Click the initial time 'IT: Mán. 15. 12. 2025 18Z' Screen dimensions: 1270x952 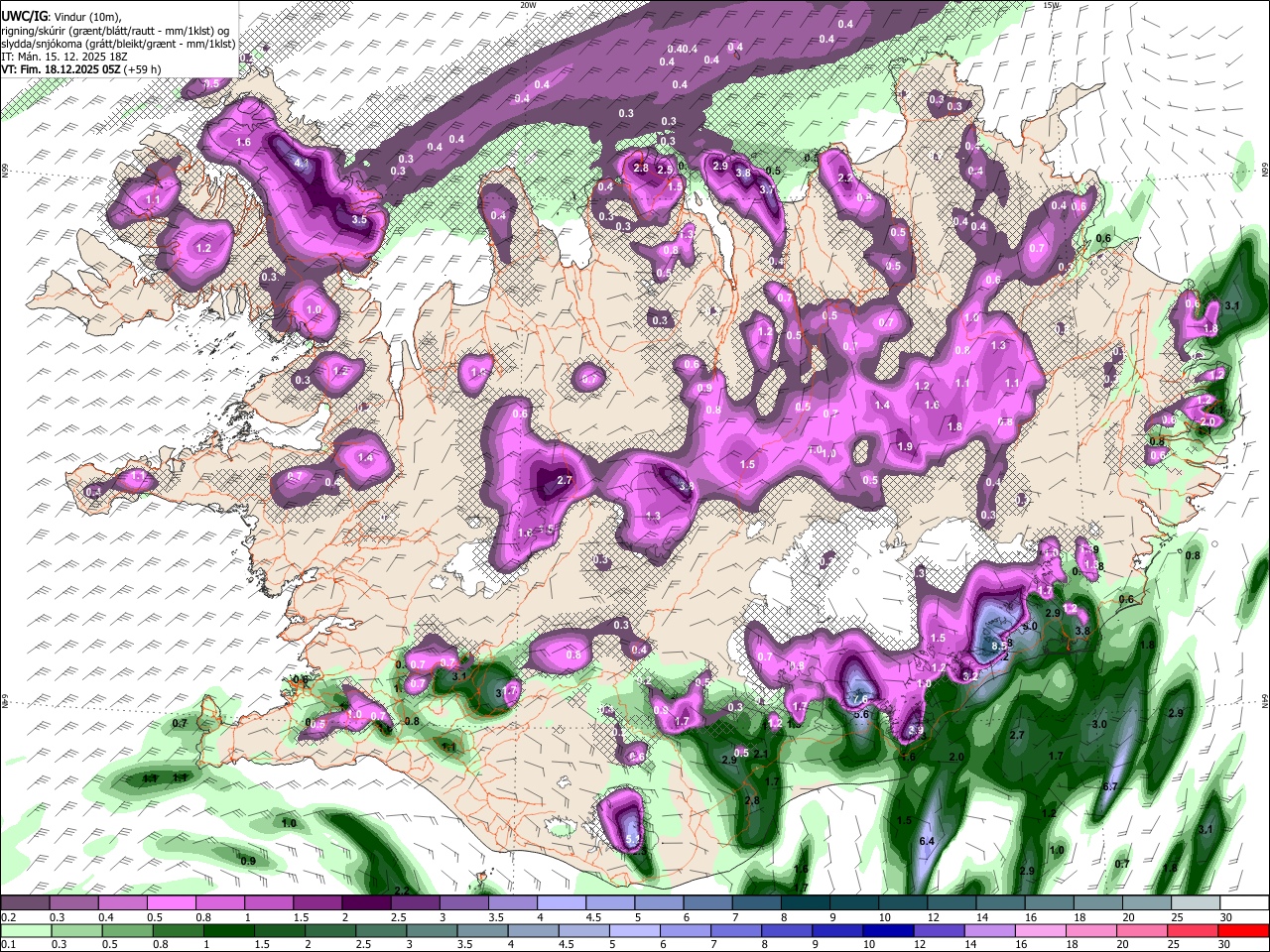coord(64,57)
